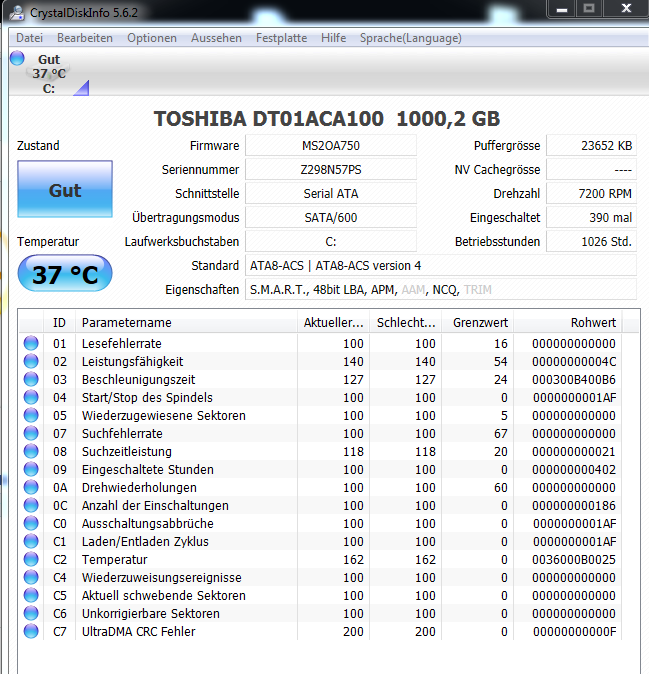Click the Übertragungsmodus field SATA/600
Screen dimensions: 649x674
331,218
